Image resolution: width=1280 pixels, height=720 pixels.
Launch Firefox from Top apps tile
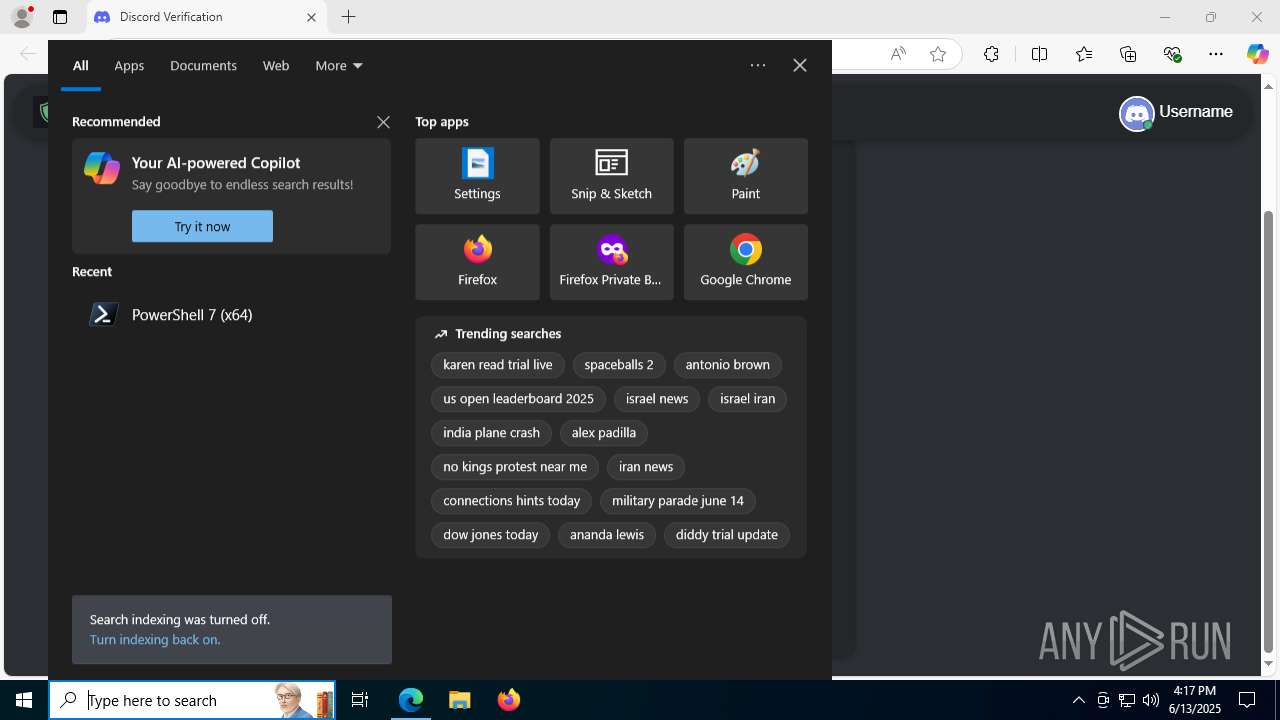(477, 262)
